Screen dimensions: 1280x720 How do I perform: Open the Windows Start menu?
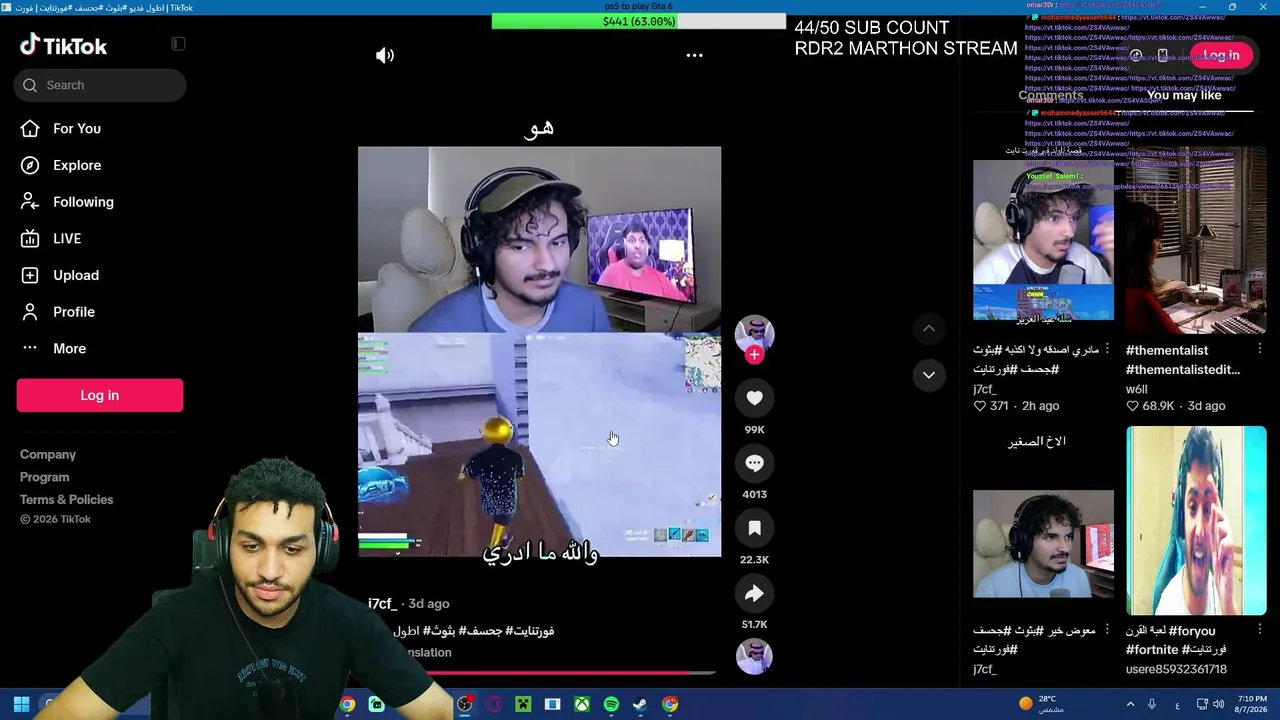click(x=21, y=704)
